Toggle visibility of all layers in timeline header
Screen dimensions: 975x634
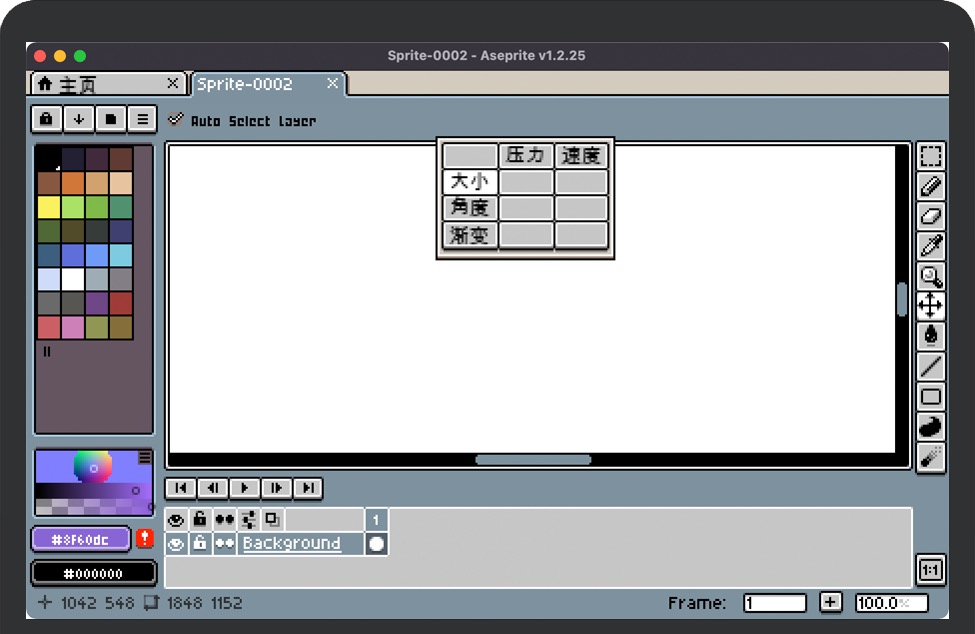[x=176, y=520]
